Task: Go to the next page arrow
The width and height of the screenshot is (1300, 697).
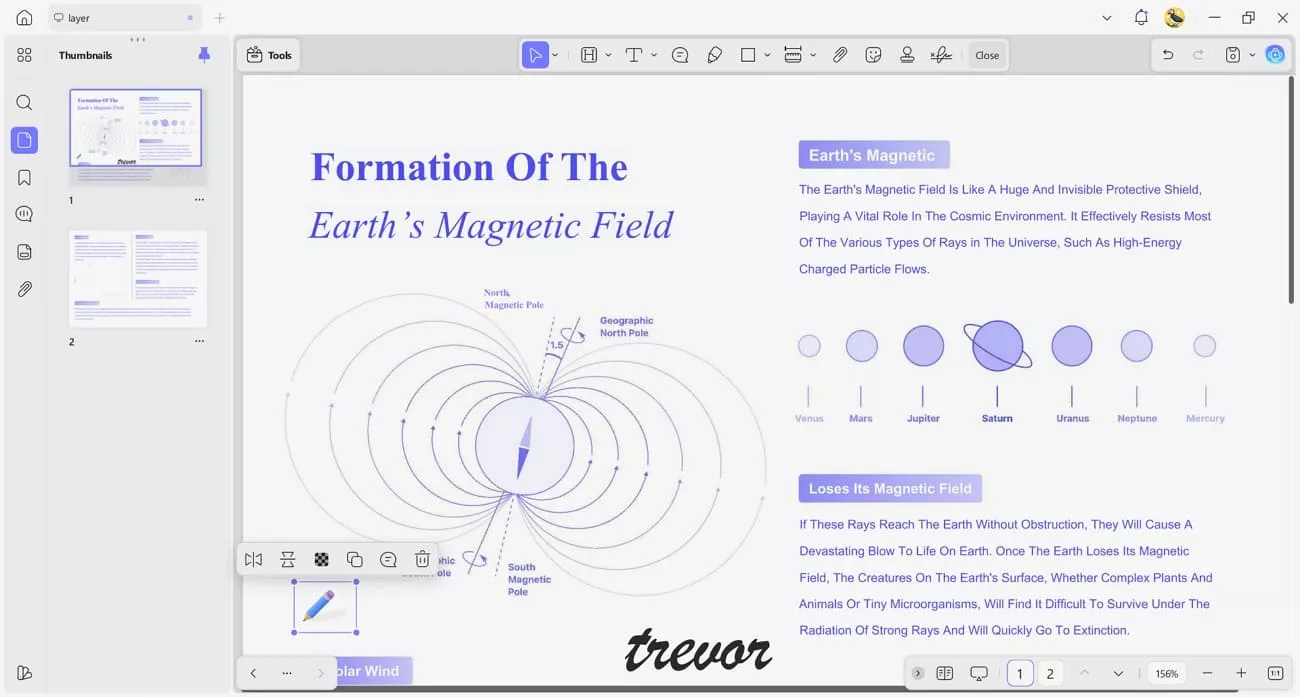Action: [x=1118, y=673]
